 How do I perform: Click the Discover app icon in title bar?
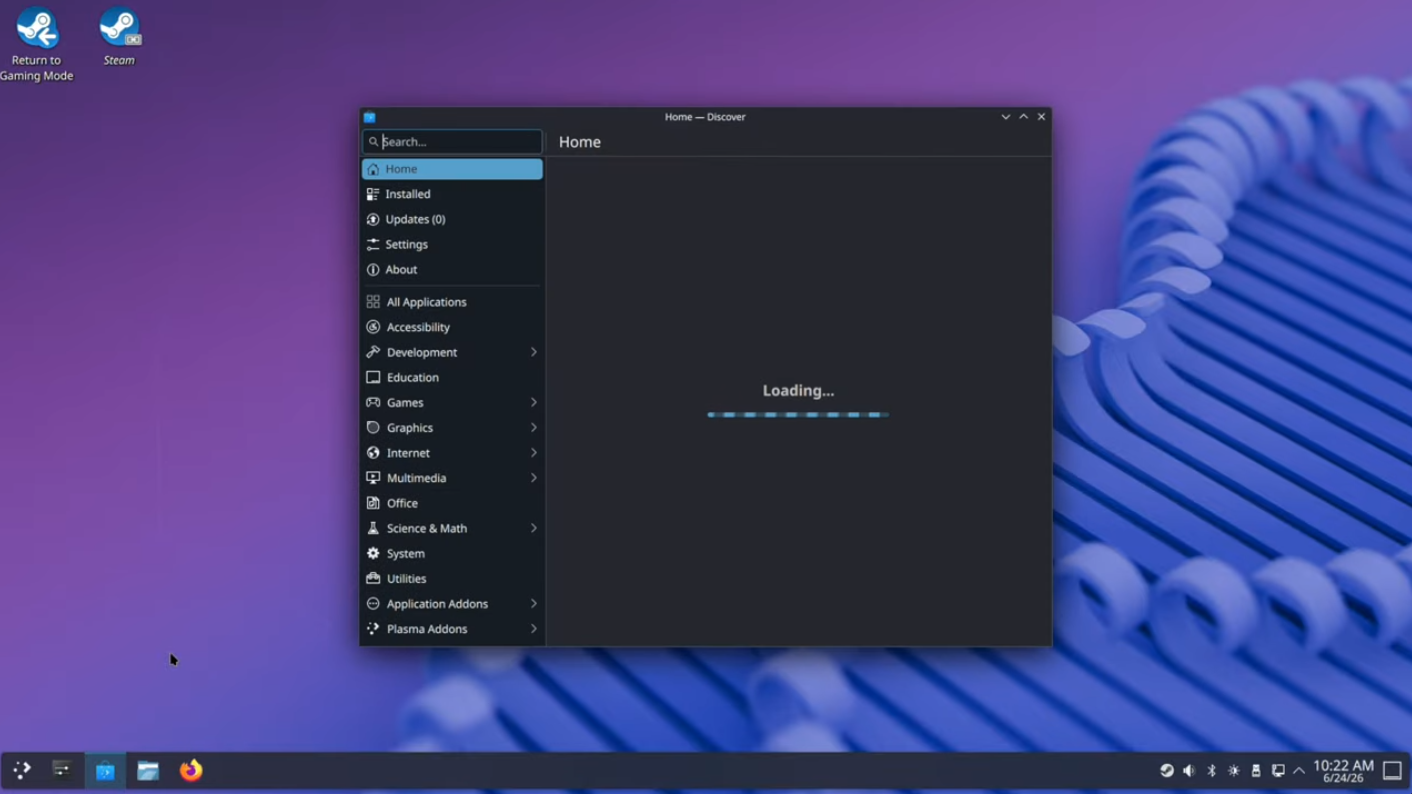[369, 117]
